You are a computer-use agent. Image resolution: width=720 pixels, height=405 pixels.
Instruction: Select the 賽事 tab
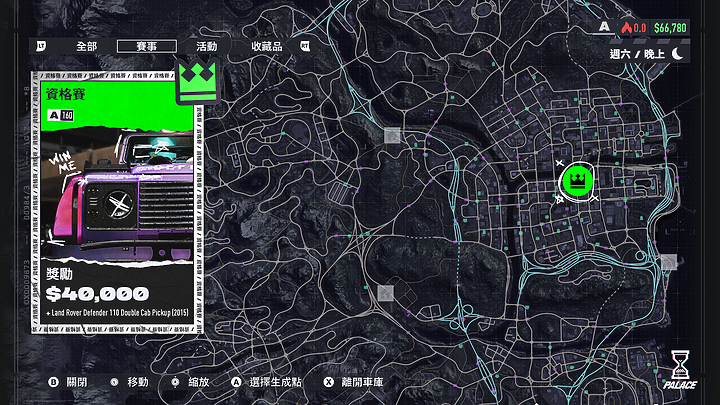point(146,46)
